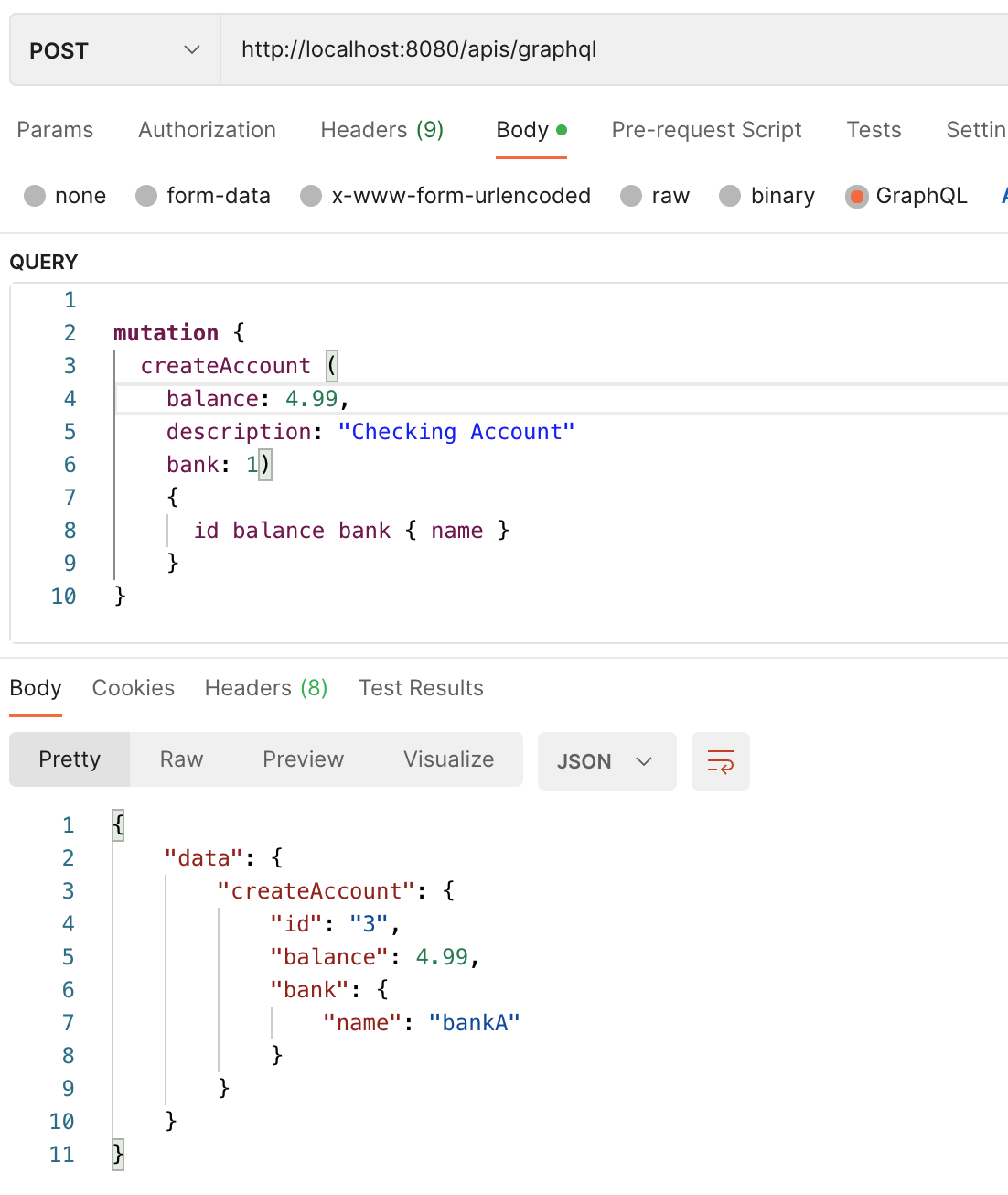The image size is (1008, 1195).
Task: Switch to the Tests tab
Action: 873,130
